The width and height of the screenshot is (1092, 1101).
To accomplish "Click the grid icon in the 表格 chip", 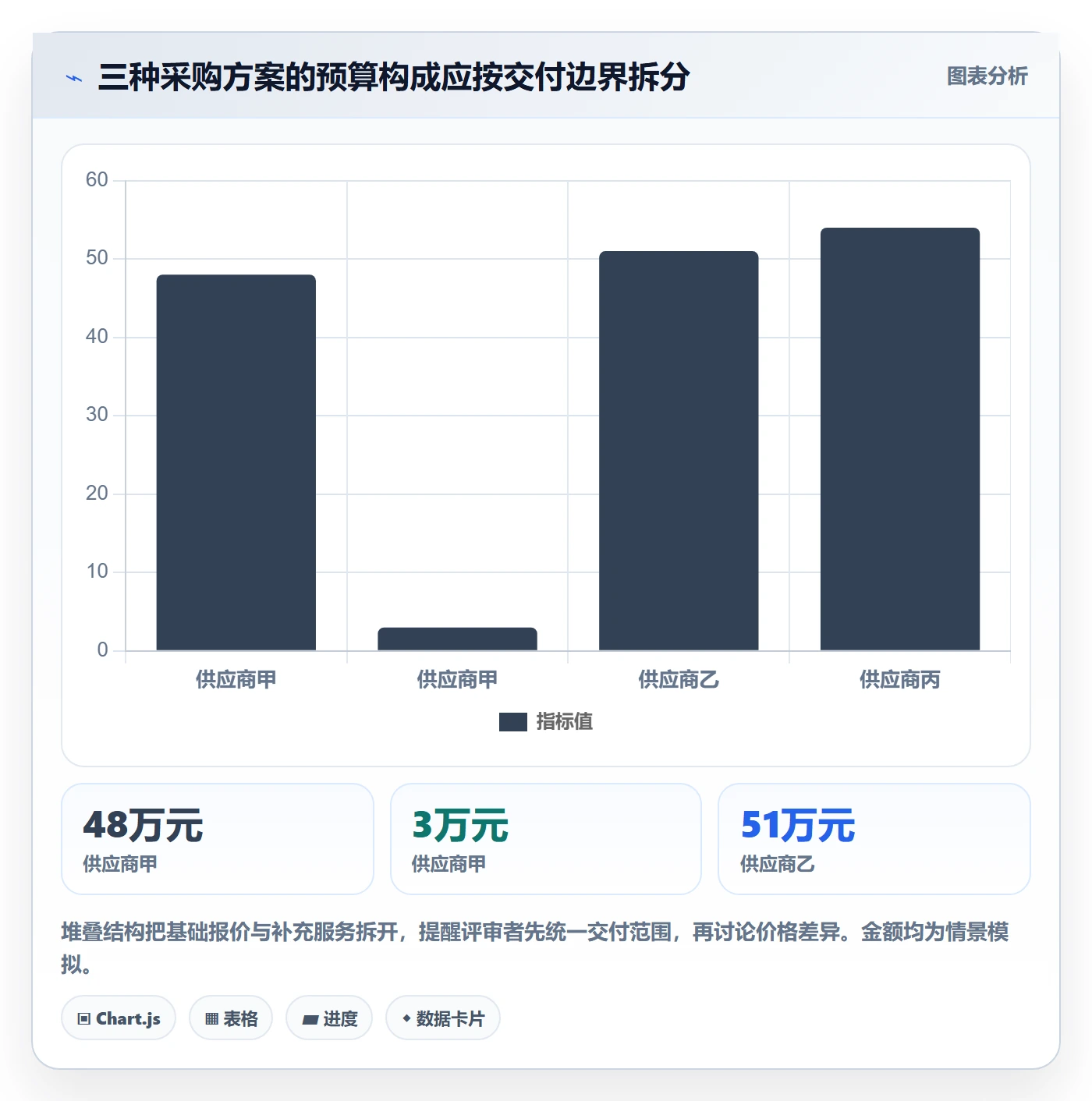I will pos(211,1019).
